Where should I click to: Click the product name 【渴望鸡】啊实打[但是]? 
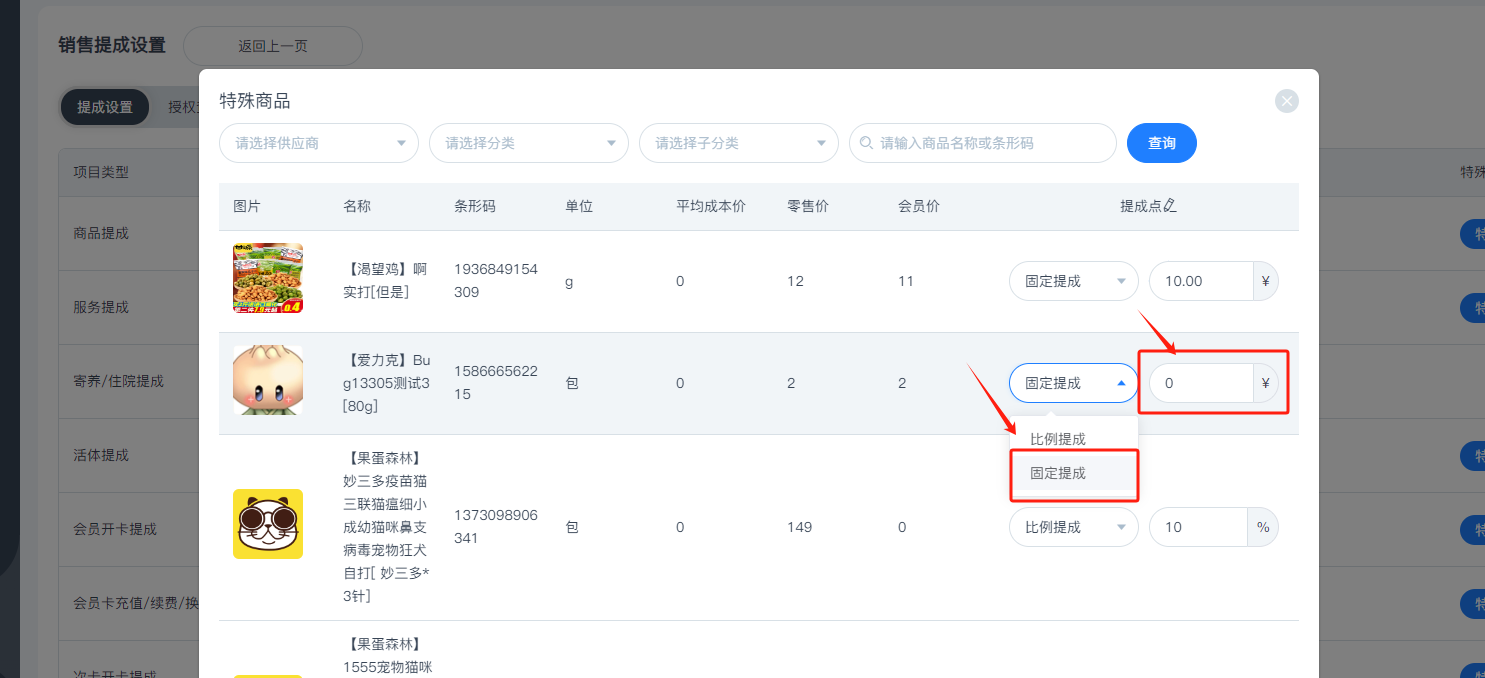[x=385, y=281]
